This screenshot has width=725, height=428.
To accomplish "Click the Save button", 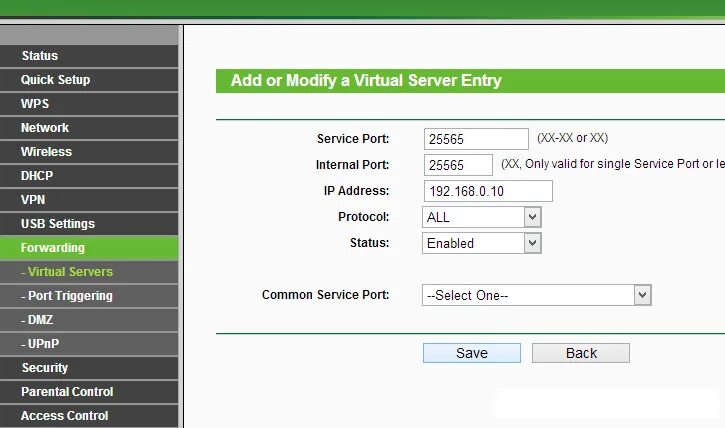I will [472, 353].
